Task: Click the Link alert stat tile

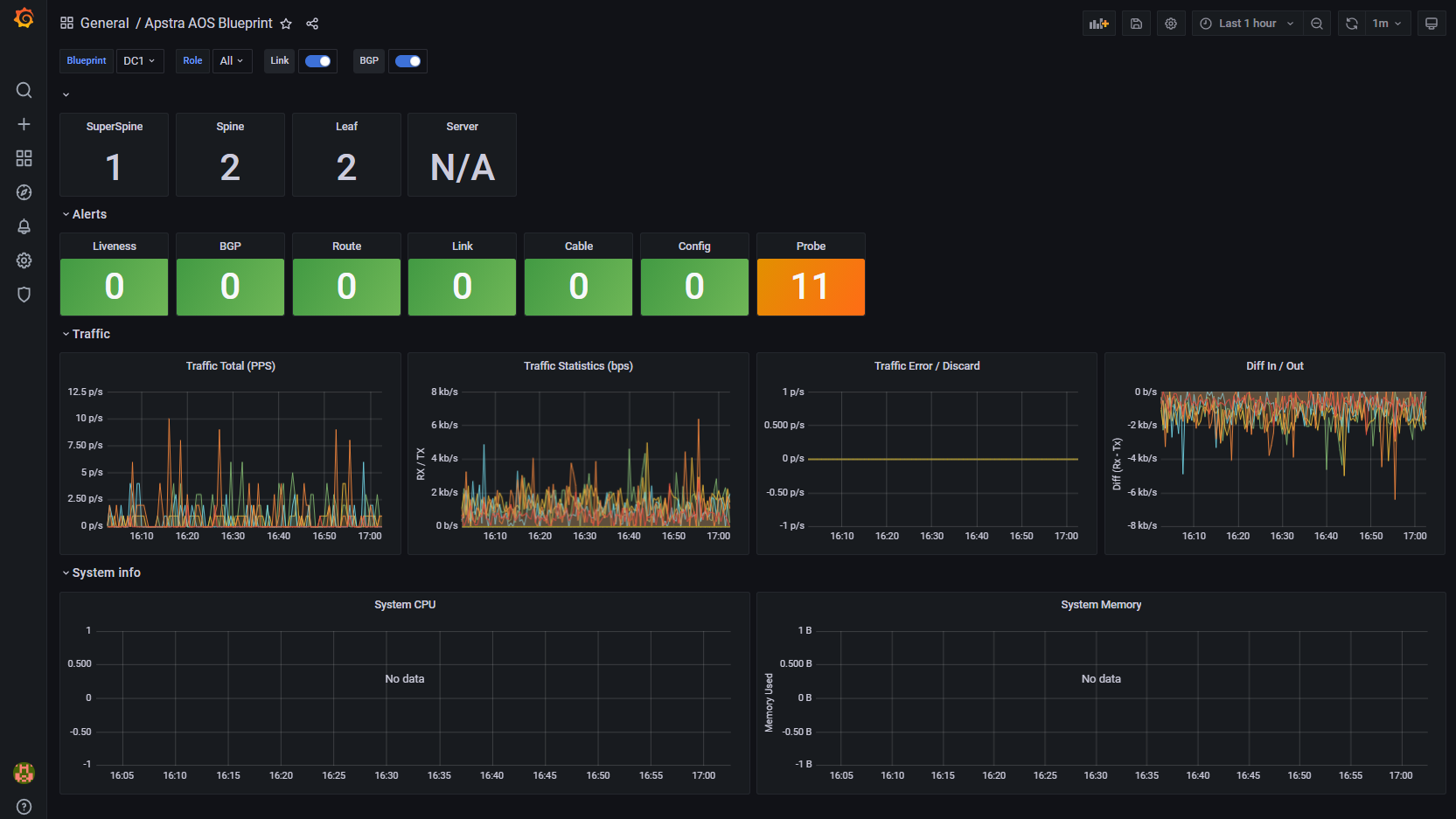Action: coord(463,287)
